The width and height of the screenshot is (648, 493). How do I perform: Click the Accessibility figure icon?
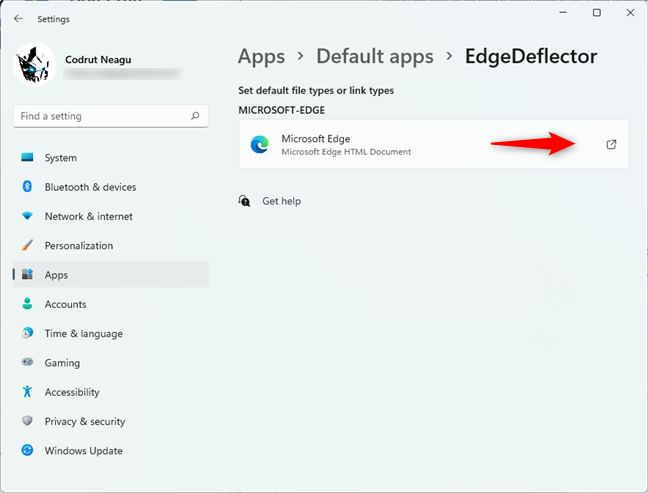tap(27, 391)
